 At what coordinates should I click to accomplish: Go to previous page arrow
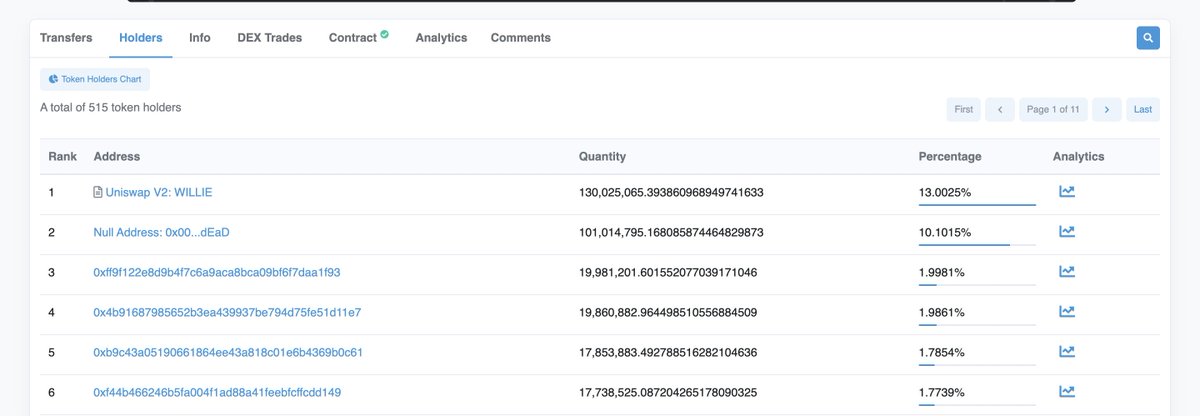coord(1000,110)
